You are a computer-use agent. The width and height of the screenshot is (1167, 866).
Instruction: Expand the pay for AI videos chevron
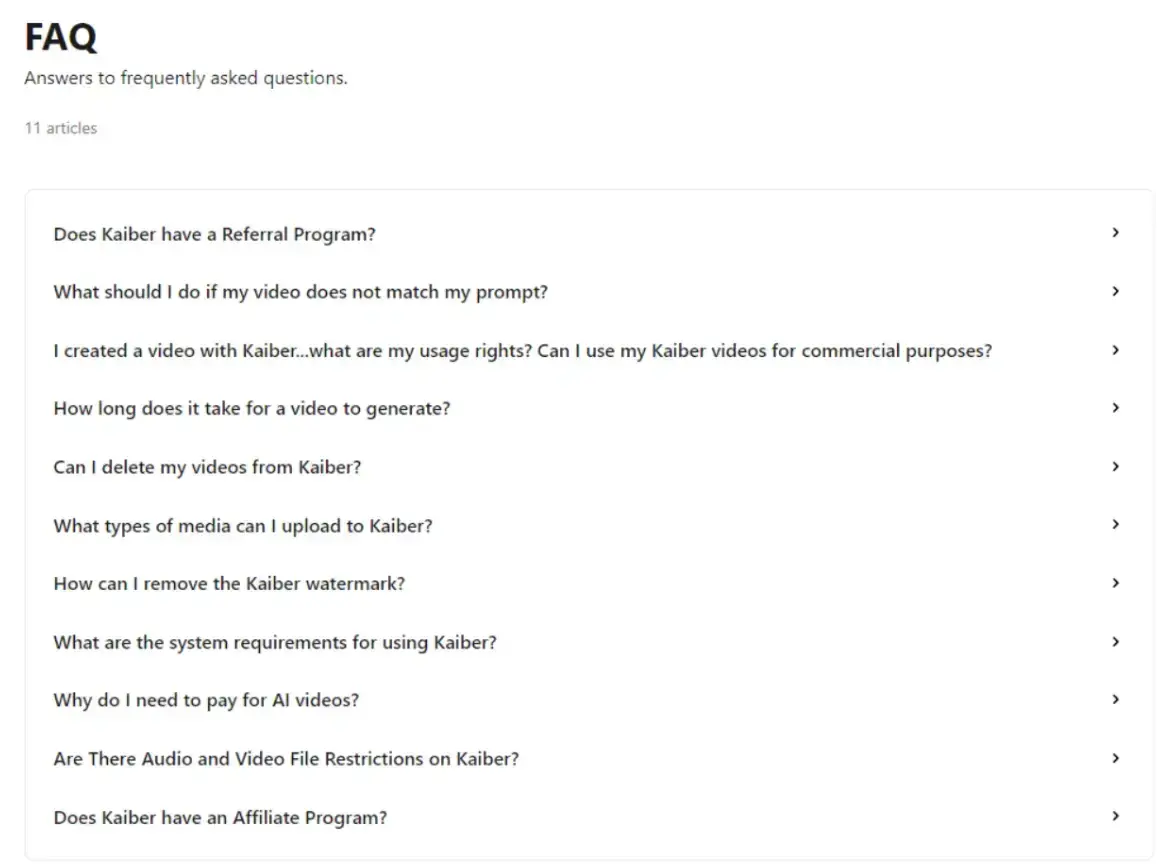(x=1115, y=699)
